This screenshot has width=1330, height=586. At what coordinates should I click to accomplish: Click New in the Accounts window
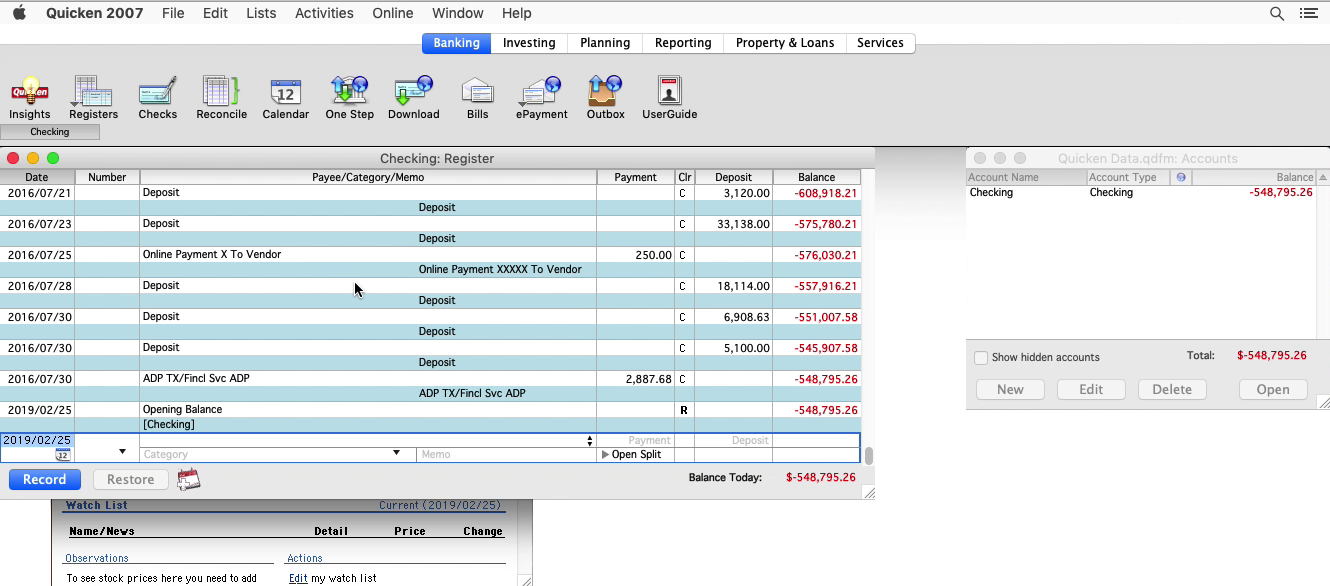[x=1010, y=389]
